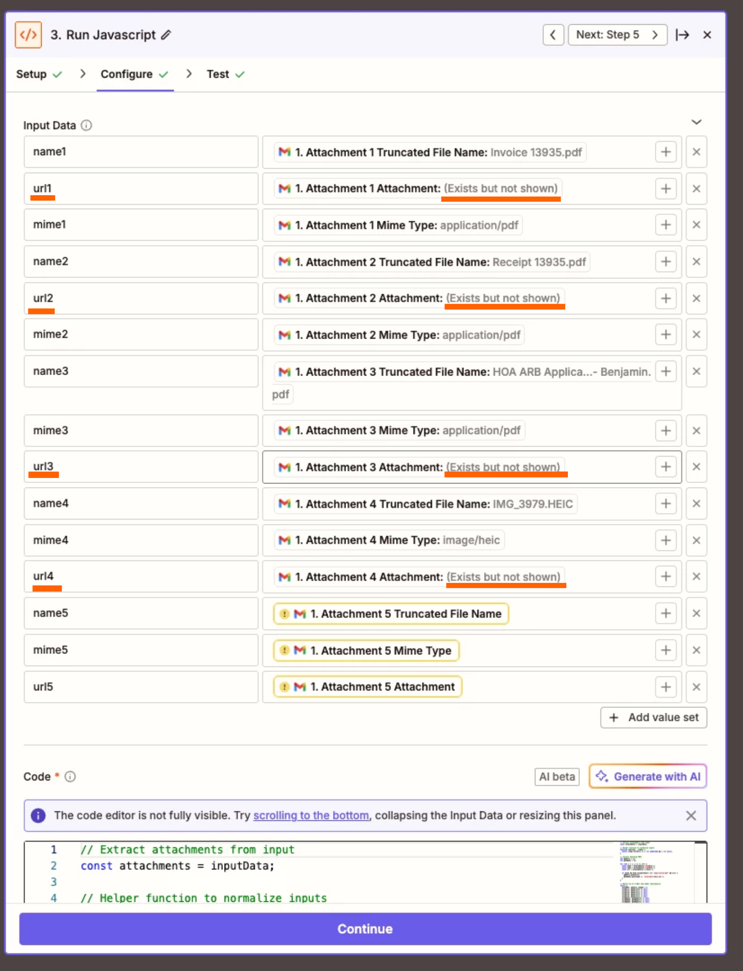Remove the name1 row with X

click(x=697, y=152)
